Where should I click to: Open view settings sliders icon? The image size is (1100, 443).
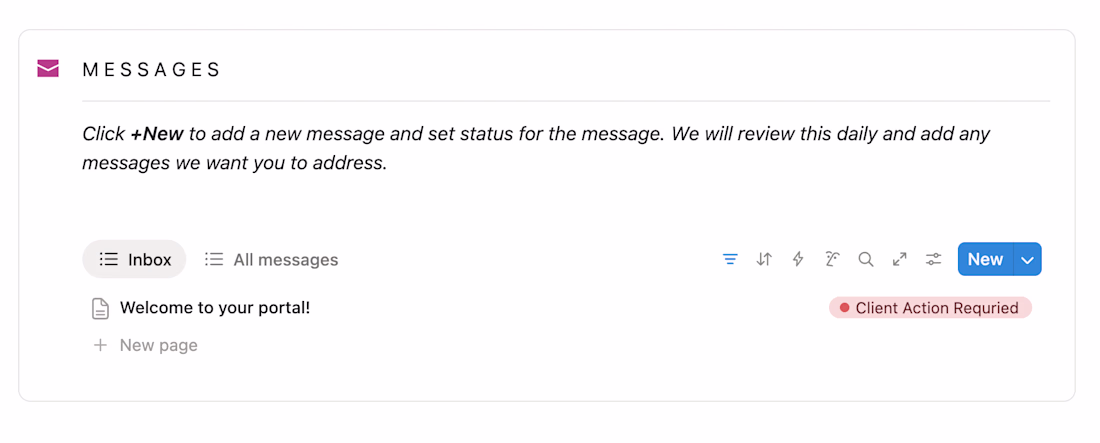(x=934, y=260)
